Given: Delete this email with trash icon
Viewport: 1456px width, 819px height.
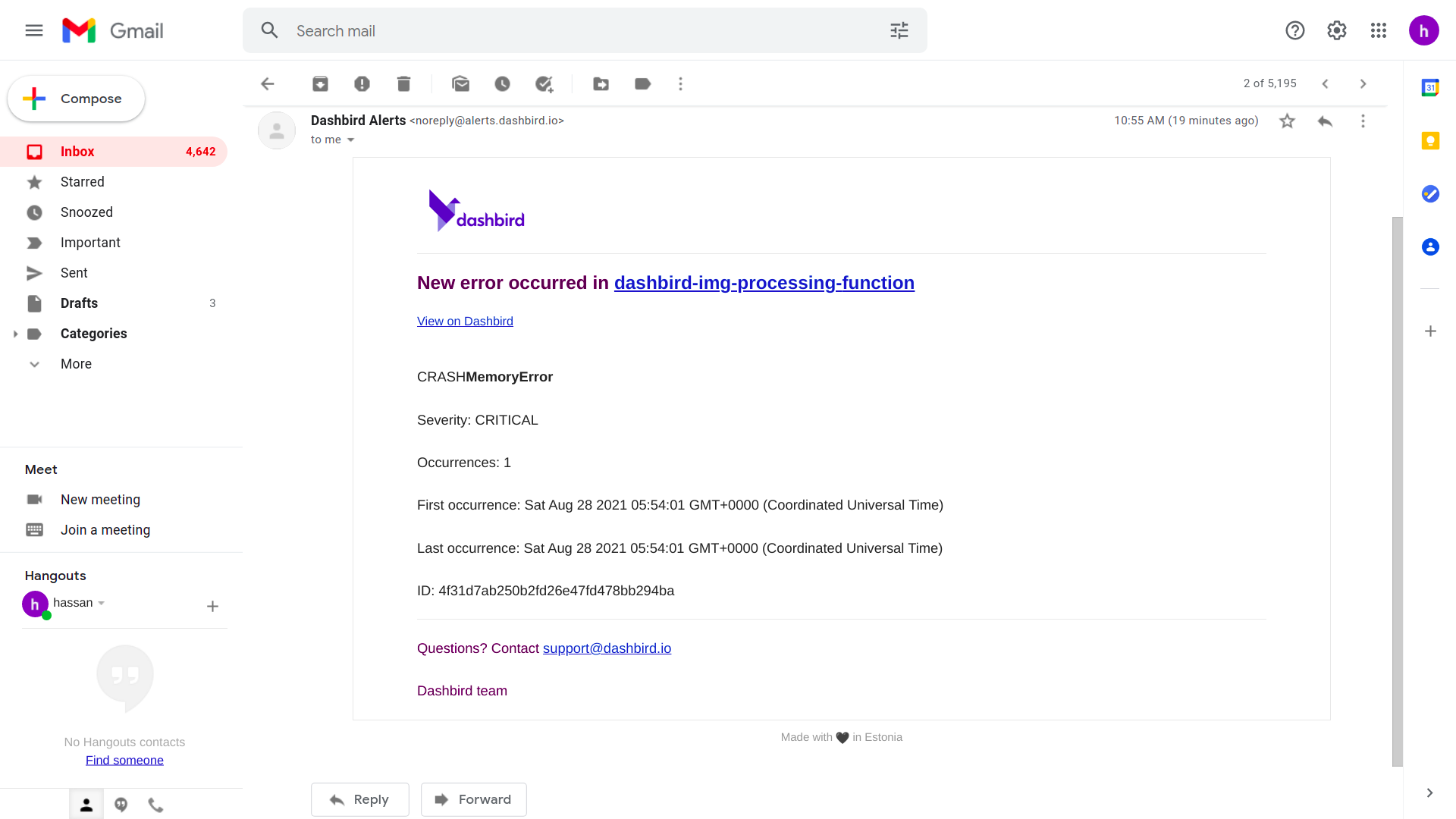Looking at the screenshot, I should [x=404, y=83].
